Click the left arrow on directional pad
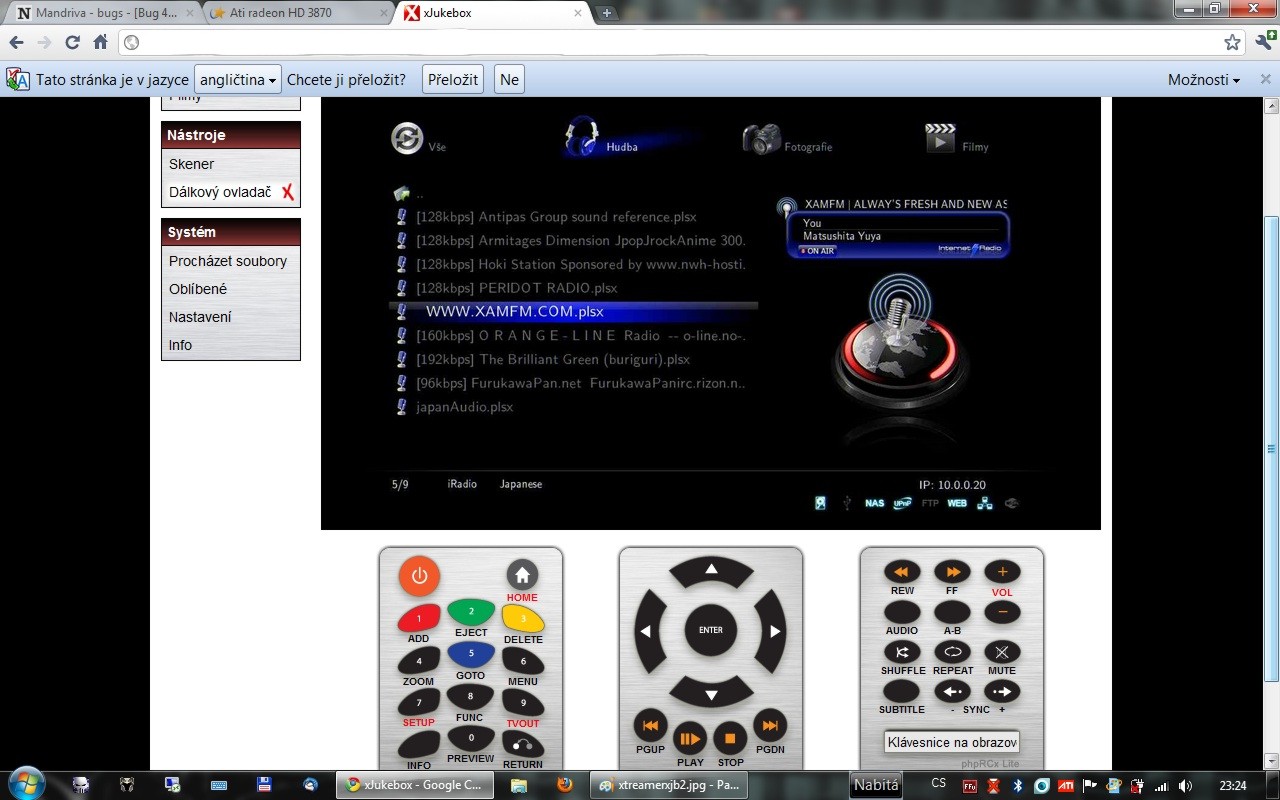Image resolution: width=1280 pixels, height=800 pixels. click(x=650, y=631)
